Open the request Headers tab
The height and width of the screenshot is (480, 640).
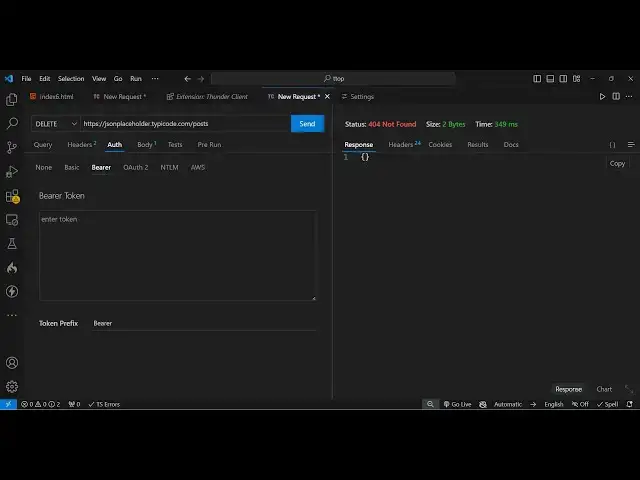coord(82,144)
